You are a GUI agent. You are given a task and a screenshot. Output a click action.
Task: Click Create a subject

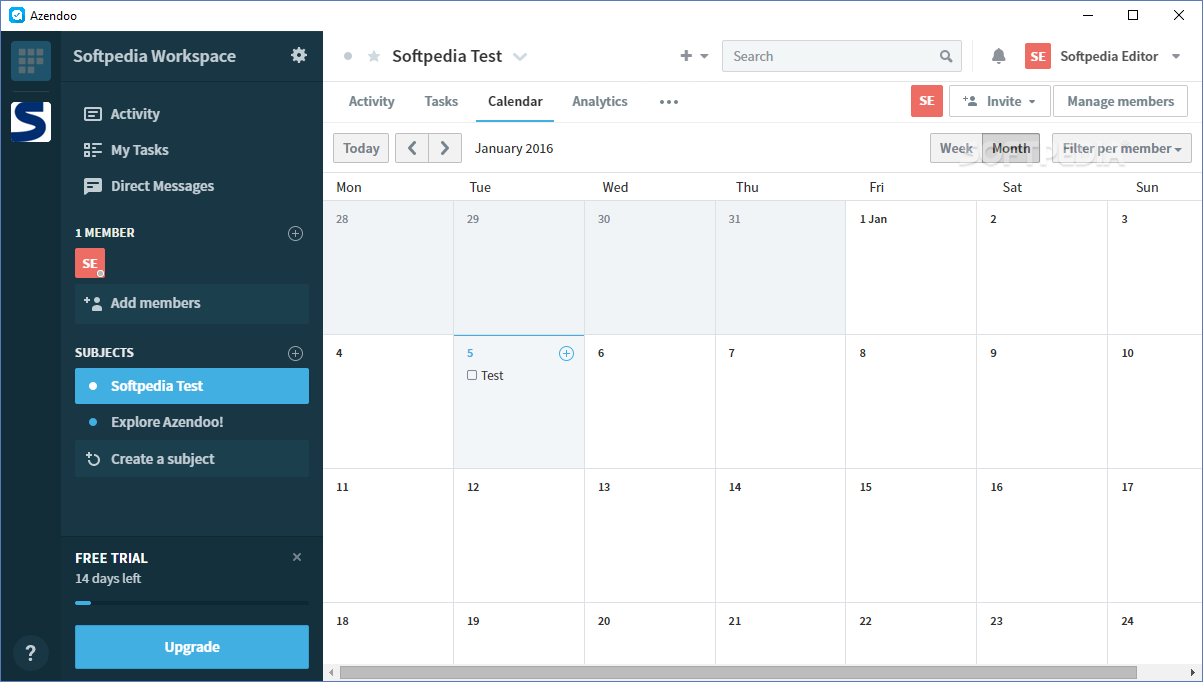(x=192, y=459)
